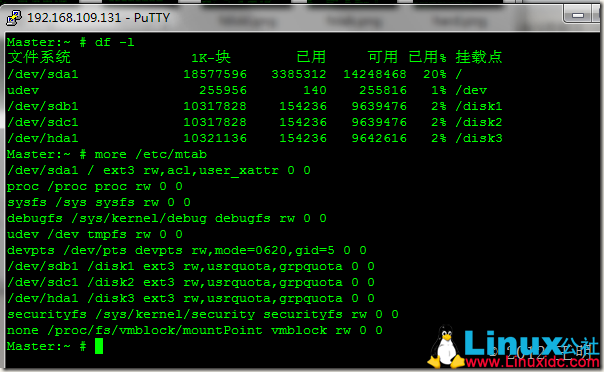The width and height of the screenshot is (604, 372).
Task: Click '/dev/sda1' in df output
Action: point(43,74)
